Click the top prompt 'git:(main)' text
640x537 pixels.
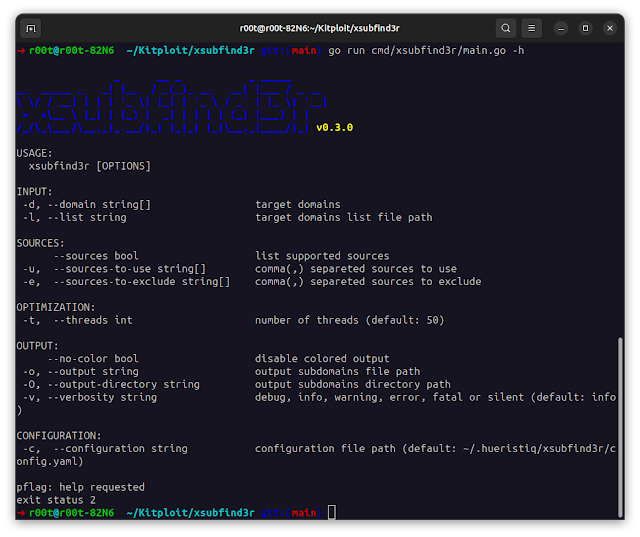tap(291, 51)
